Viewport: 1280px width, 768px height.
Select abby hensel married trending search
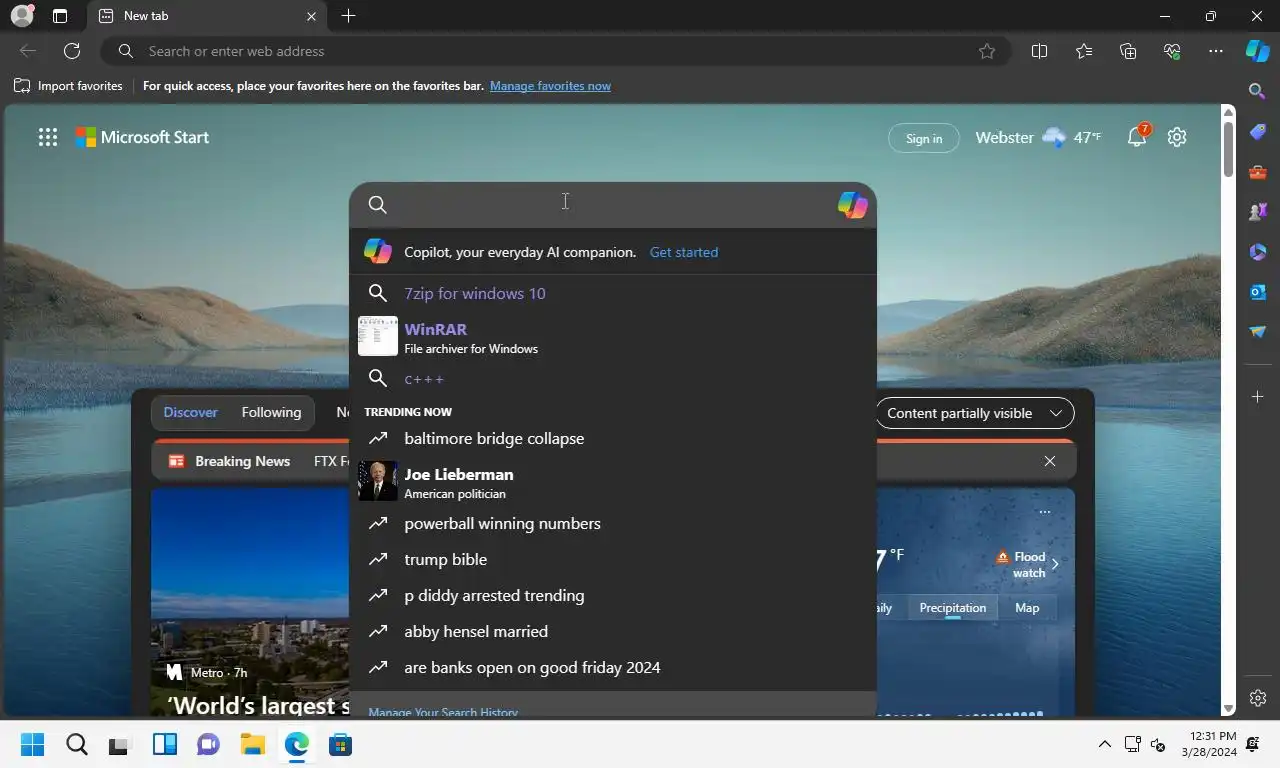coord(613,632)
